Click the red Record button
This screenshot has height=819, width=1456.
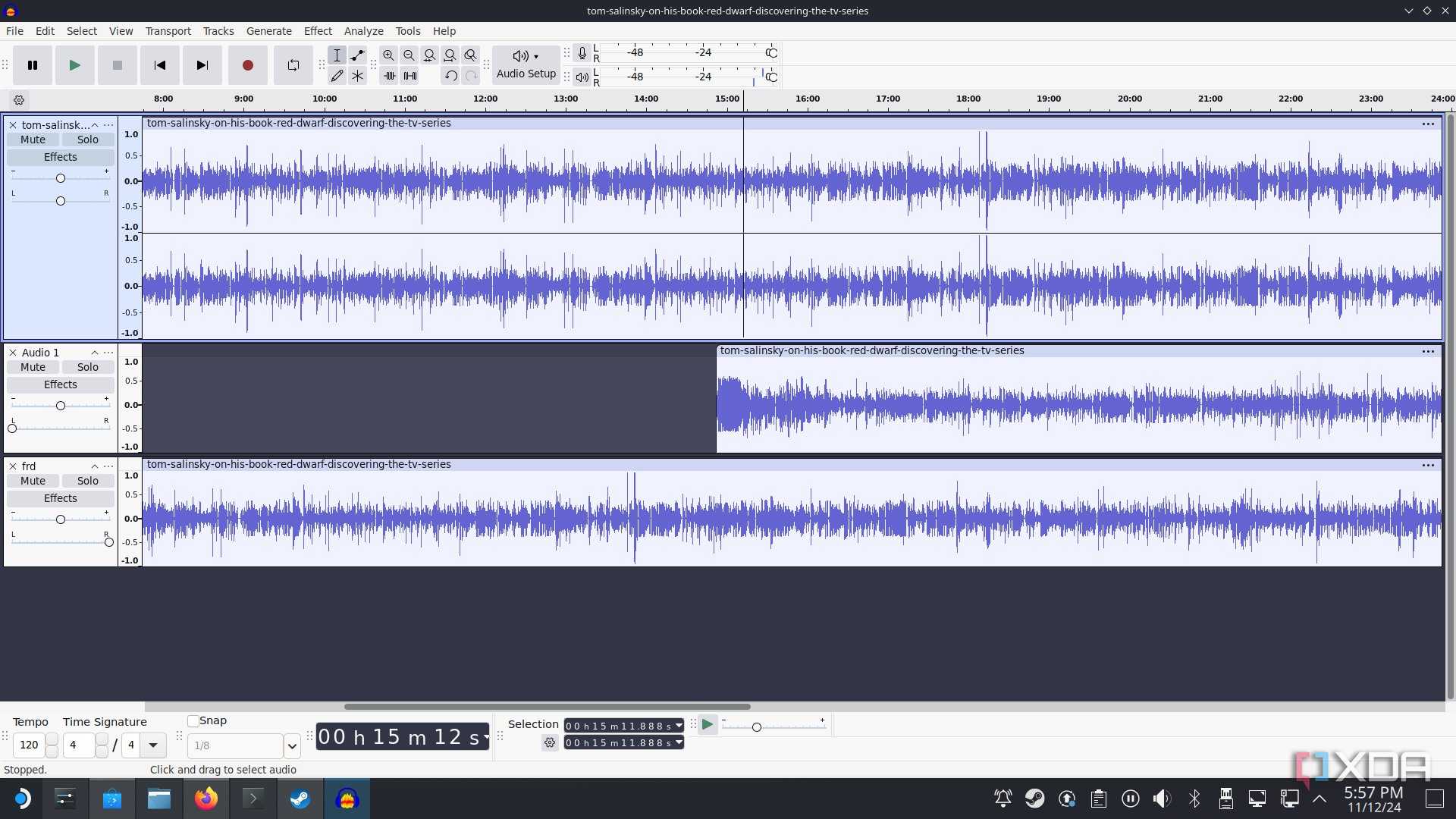[x=247, y=65]
